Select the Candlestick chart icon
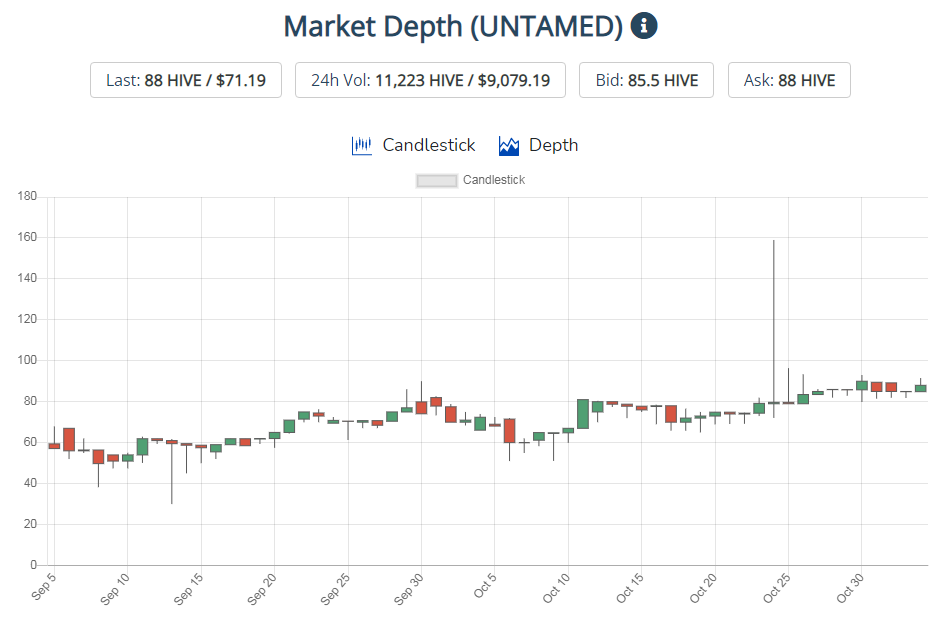The image size is (943, 632). [361, 146]
